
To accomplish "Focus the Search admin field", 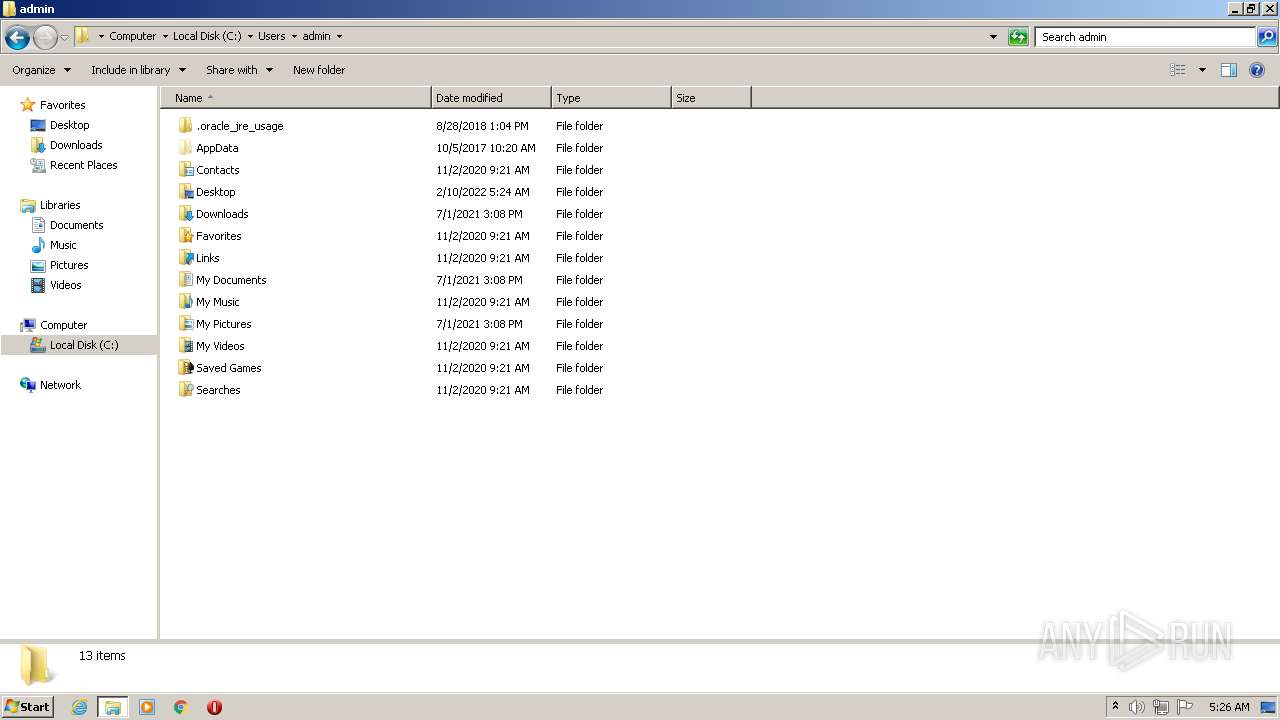I will click(1145, 37).
